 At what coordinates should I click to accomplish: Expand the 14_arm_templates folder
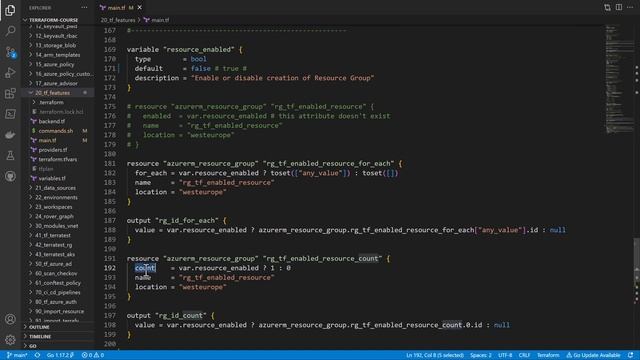(58, 55)
